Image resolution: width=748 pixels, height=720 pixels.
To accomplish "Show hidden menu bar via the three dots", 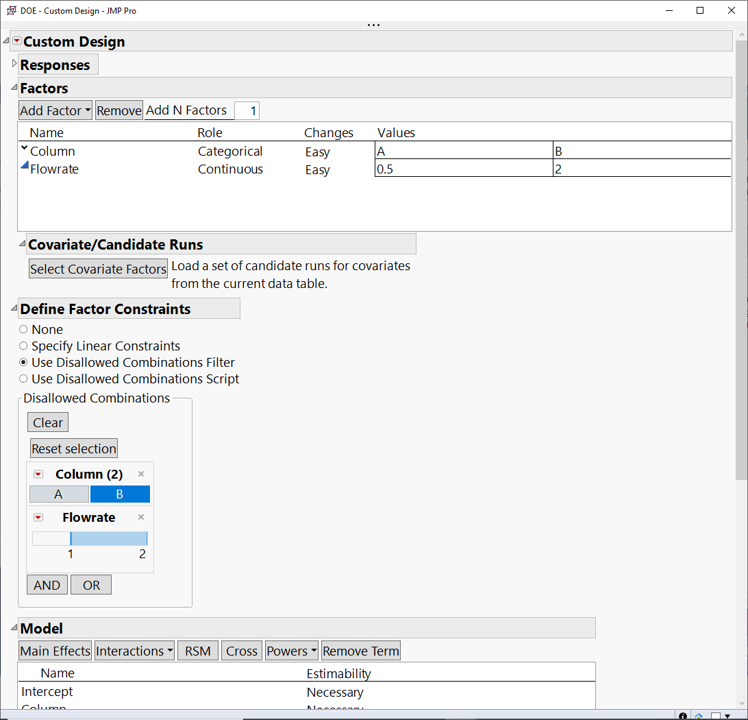I will (374, 25).
